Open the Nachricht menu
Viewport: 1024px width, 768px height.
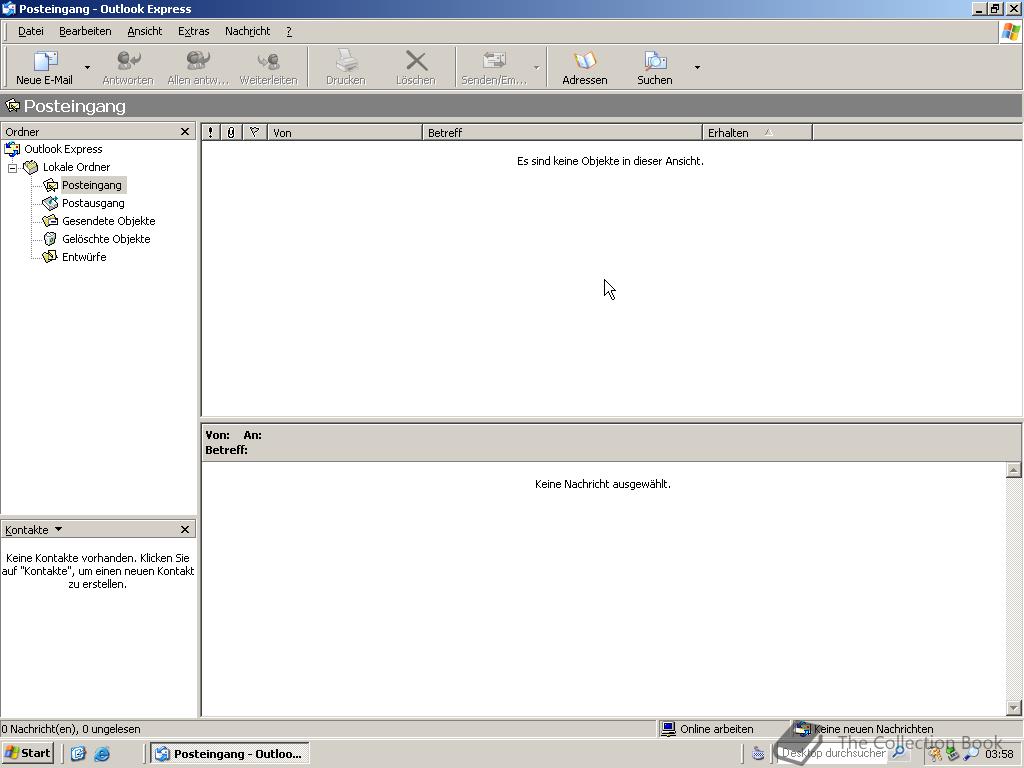[247, 31]
